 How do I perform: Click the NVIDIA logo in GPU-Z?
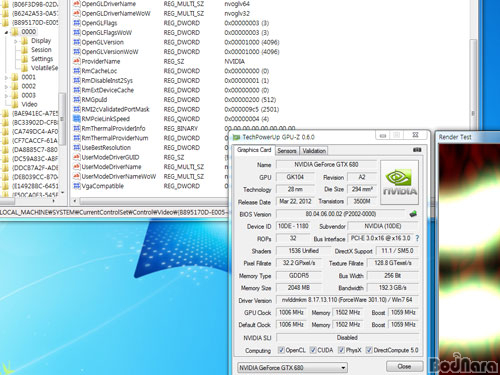click(399, 182)
